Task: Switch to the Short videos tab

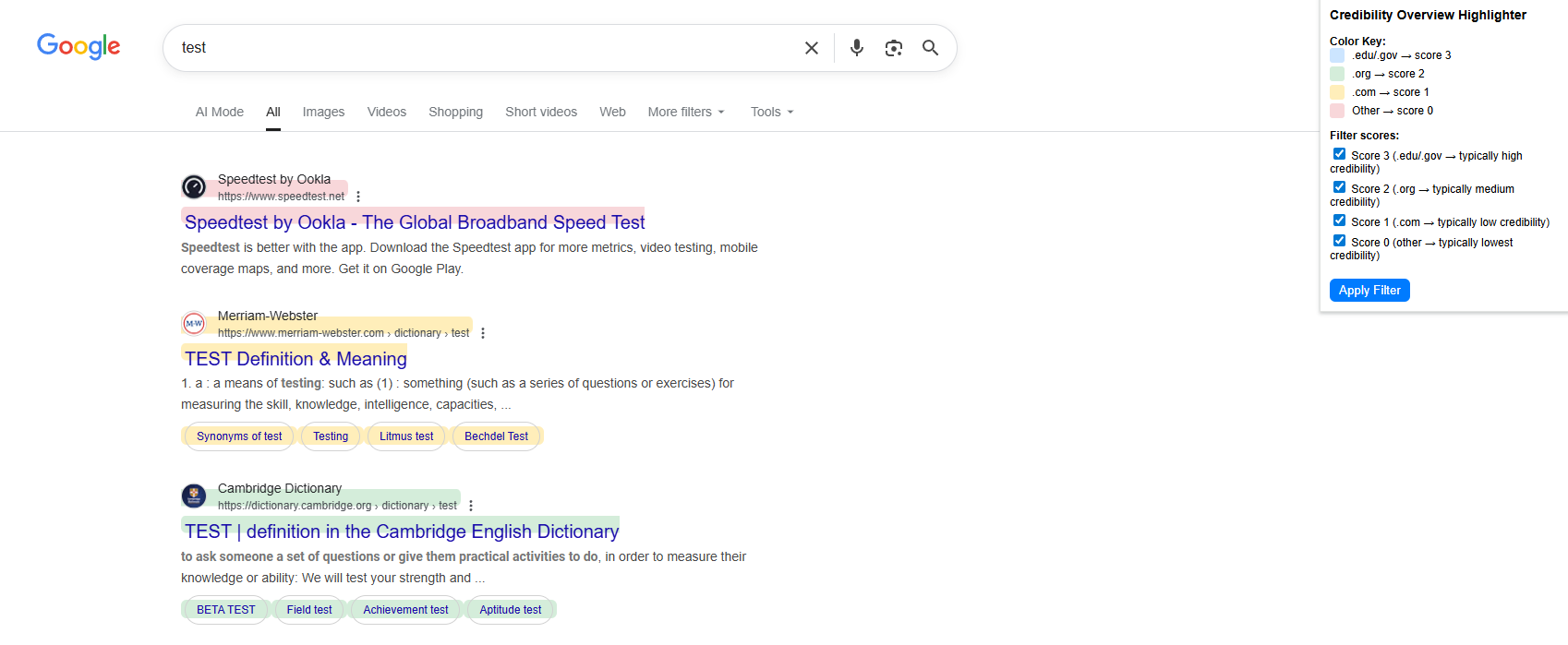Action: [x=541, y=112]
